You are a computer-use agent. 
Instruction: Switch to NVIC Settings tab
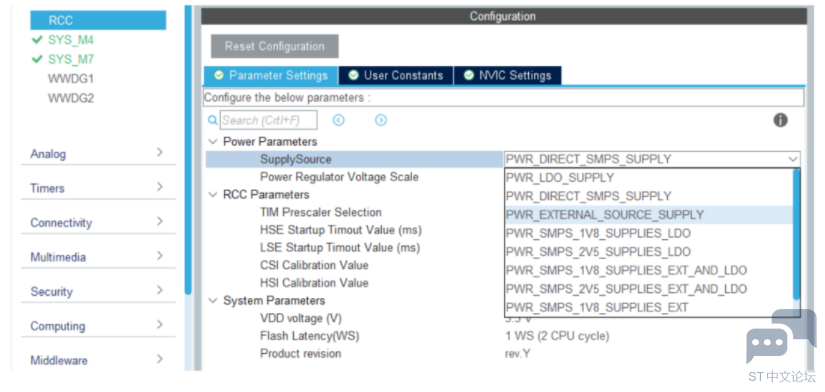507,76
